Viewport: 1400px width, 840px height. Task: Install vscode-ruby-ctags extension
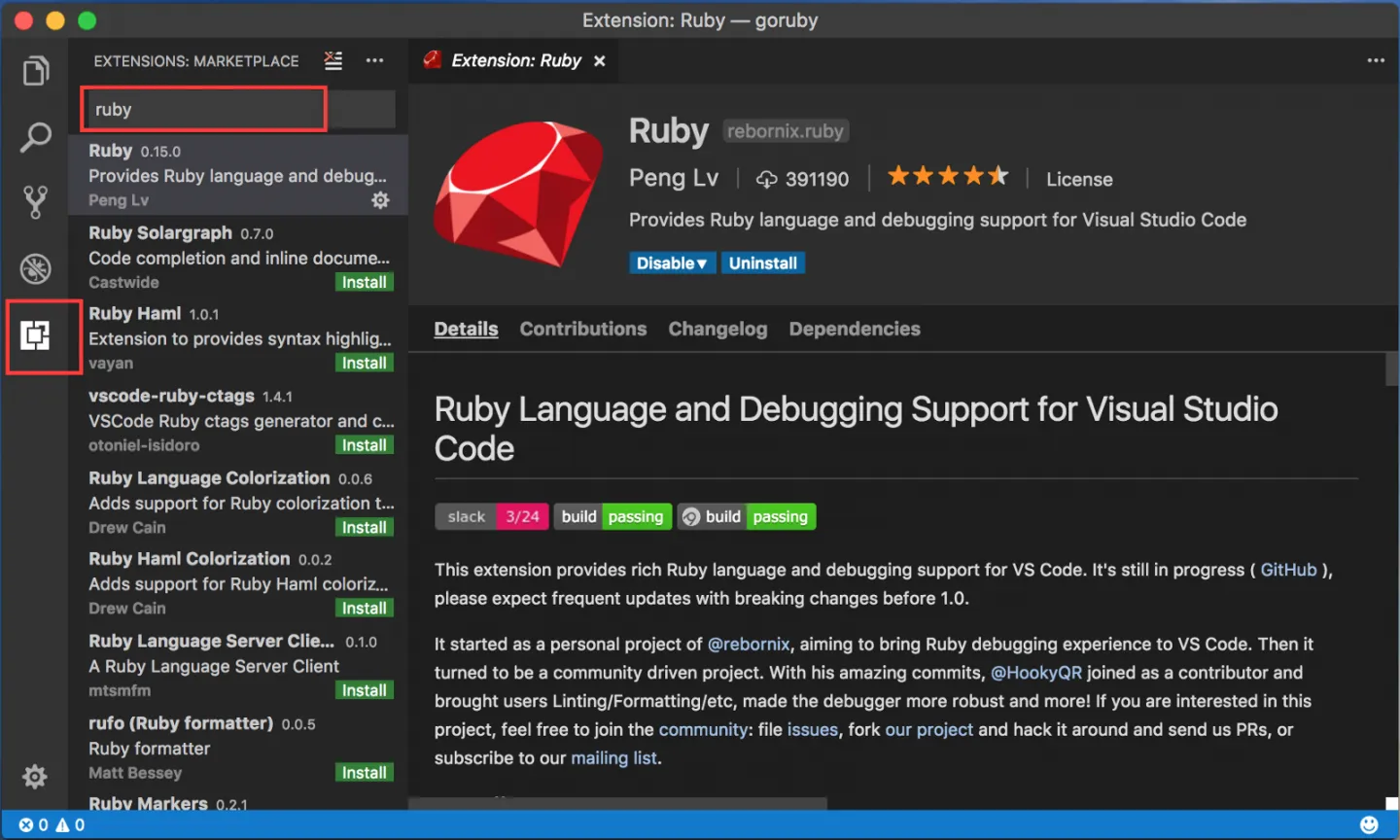[365, 445]
